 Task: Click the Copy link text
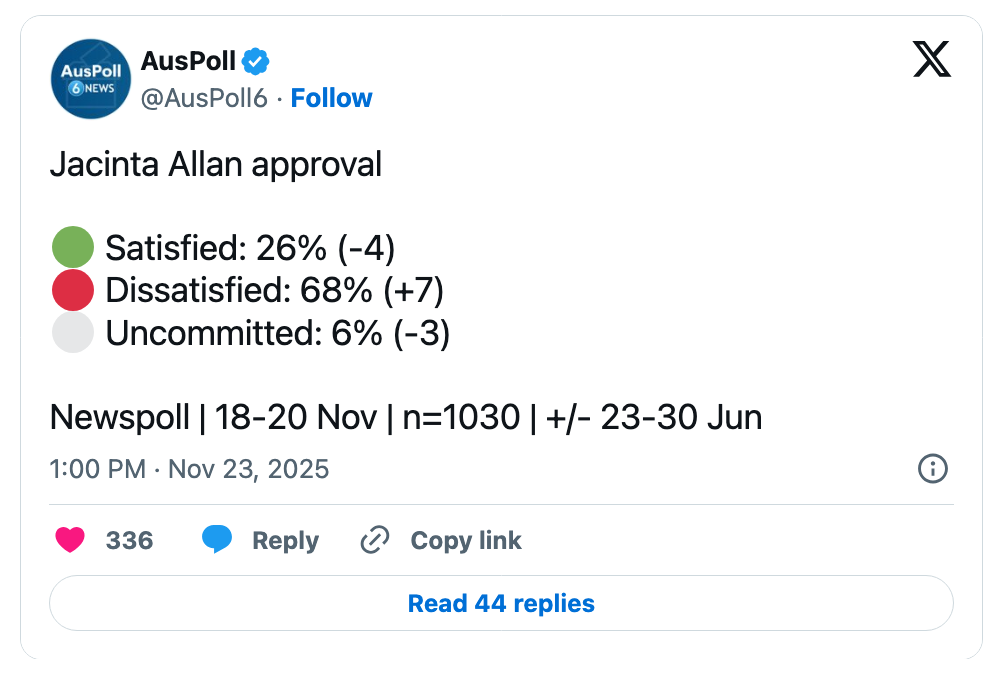466,541
